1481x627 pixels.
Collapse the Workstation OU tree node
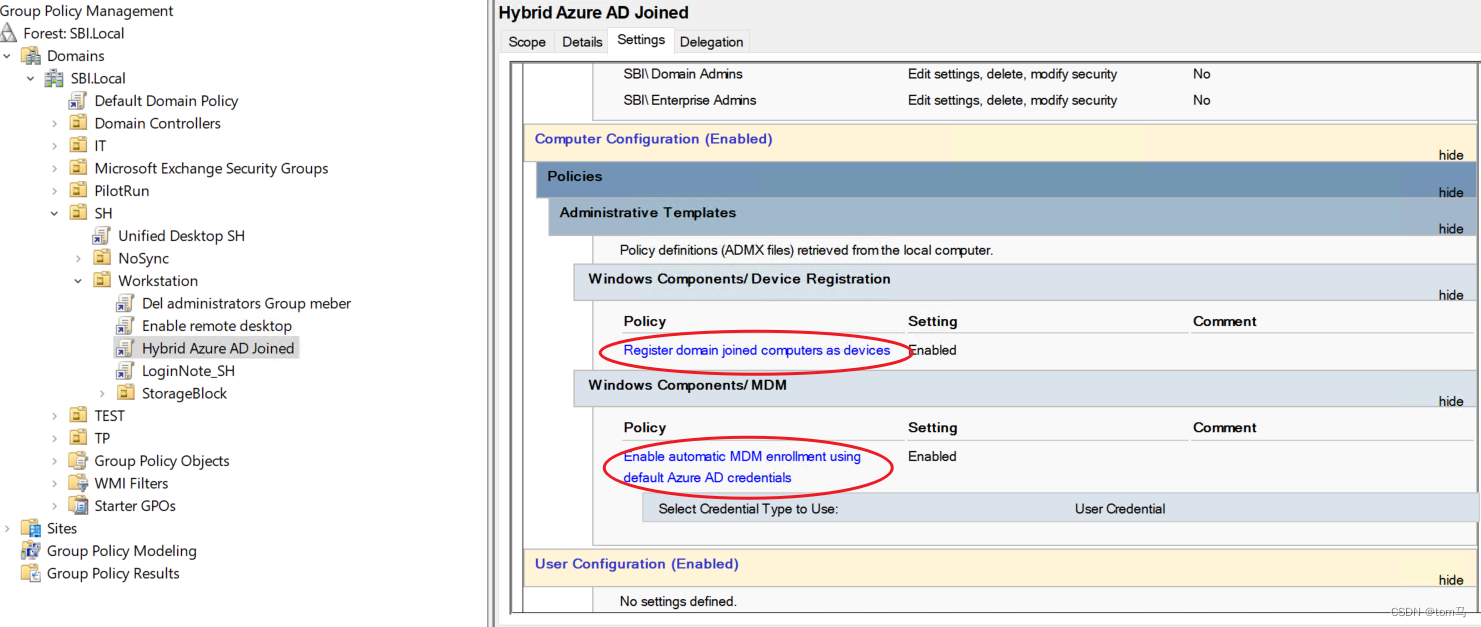pos(78,281)
